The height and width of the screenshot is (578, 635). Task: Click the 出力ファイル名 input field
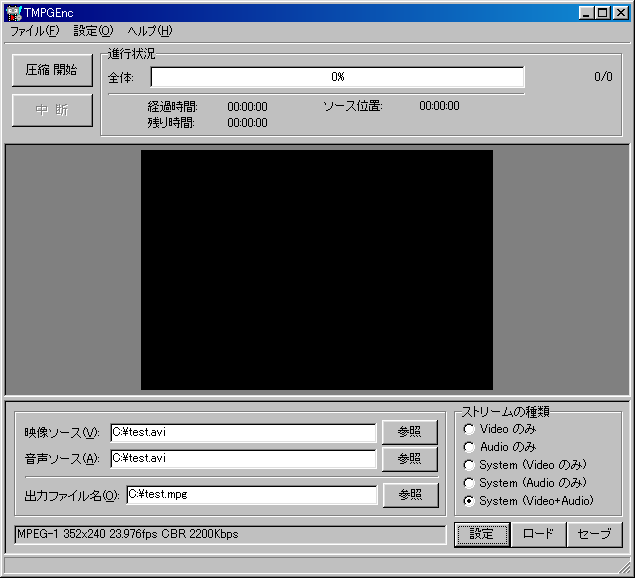[x=251, y=495]
